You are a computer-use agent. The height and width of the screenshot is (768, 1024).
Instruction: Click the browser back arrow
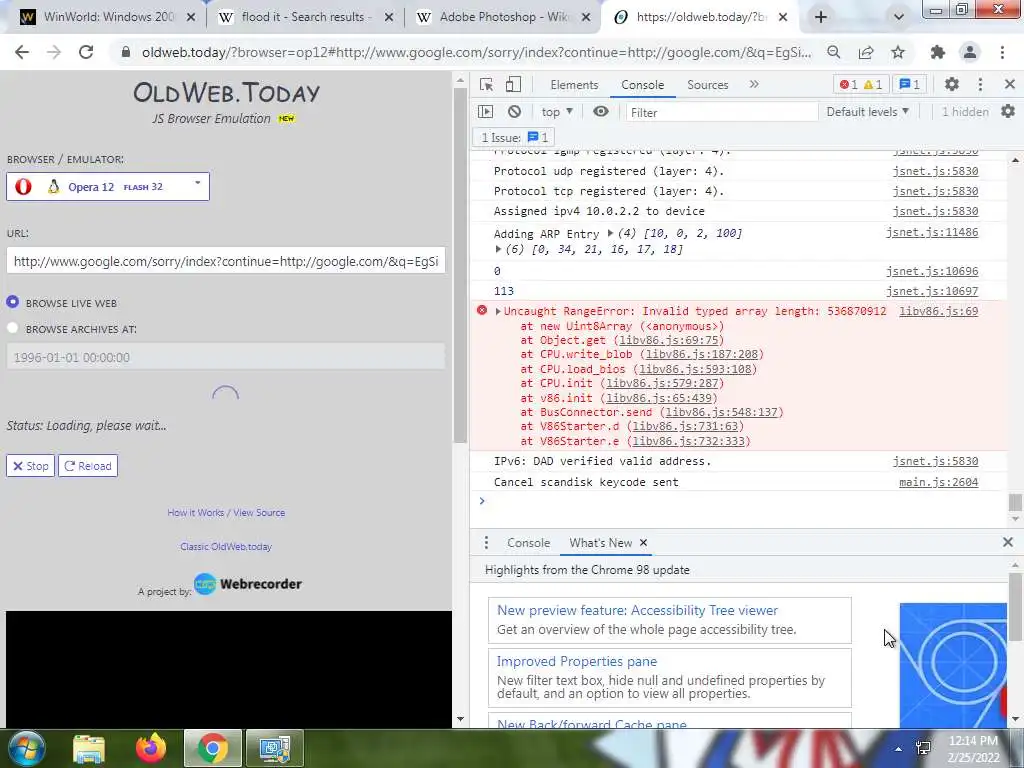pos(22,52)
